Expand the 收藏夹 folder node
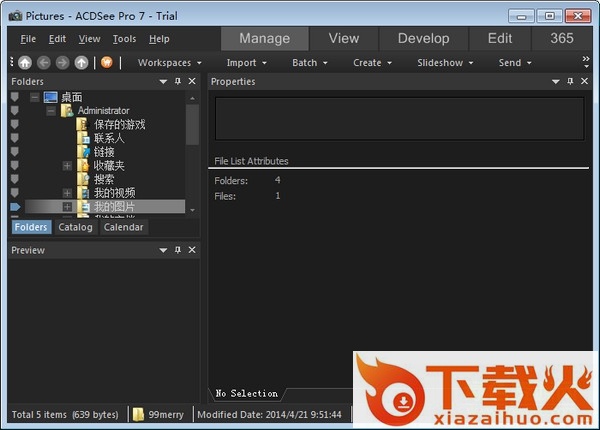Viewport: 600px width, 430px height. click(67, 166)
